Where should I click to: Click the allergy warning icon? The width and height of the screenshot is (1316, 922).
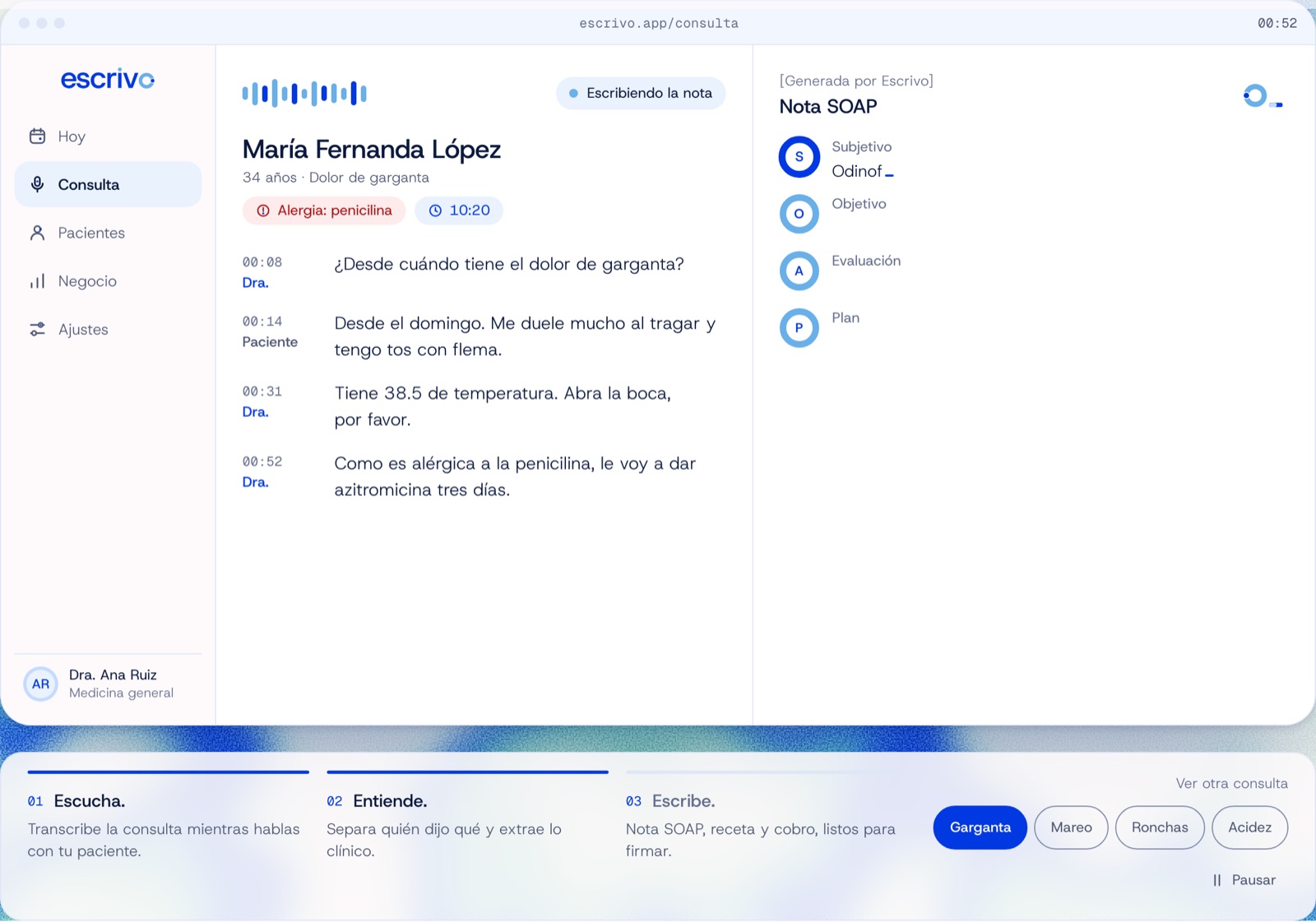pos(263,211)
